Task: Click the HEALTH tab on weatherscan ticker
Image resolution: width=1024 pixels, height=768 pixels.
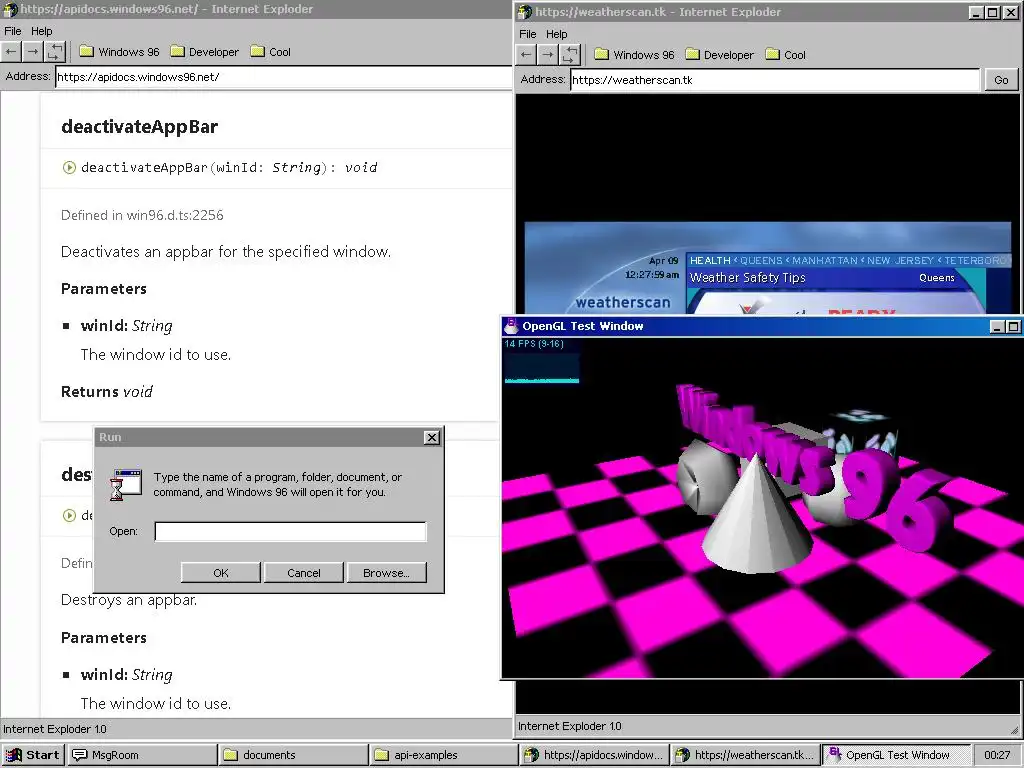Action: tap(710, 260)
